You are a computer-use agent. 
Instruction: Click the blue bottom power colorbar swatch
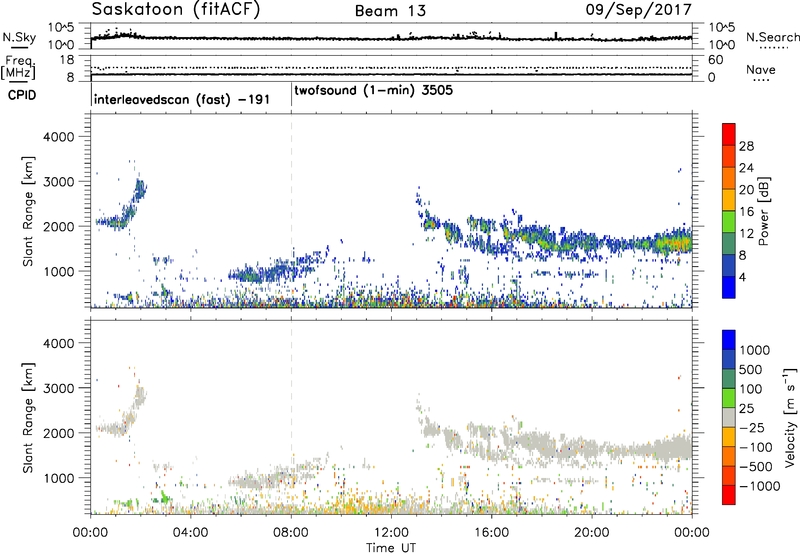729,287
